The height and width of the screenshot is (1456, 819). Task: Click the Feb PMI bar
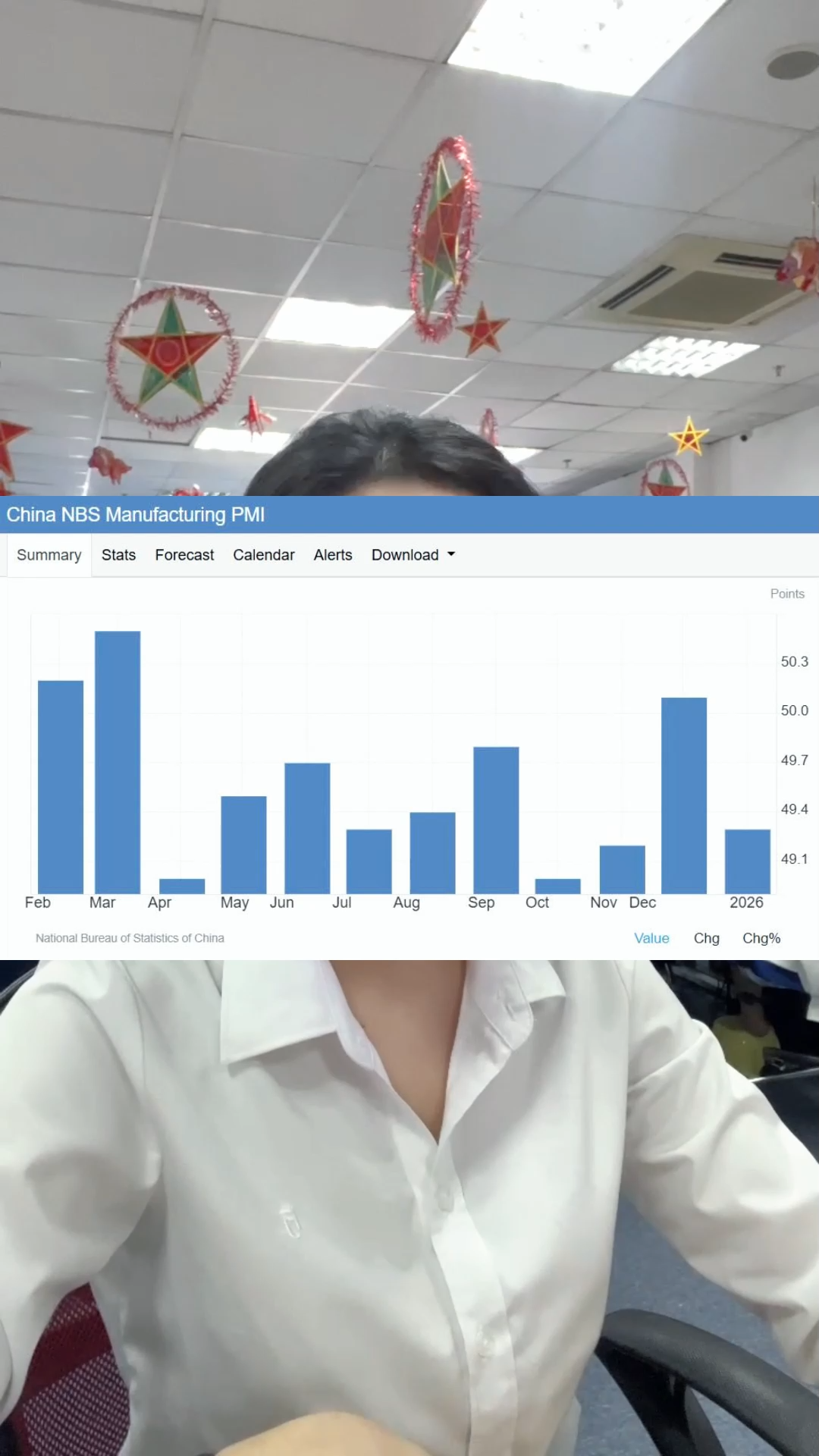click(61, 787)
